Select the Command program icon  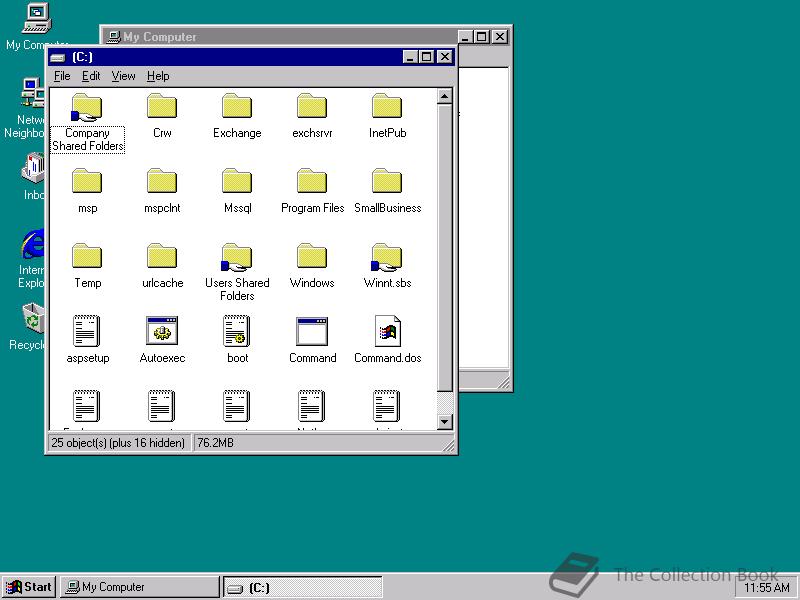pyautogui.click(x=312, y=331)
